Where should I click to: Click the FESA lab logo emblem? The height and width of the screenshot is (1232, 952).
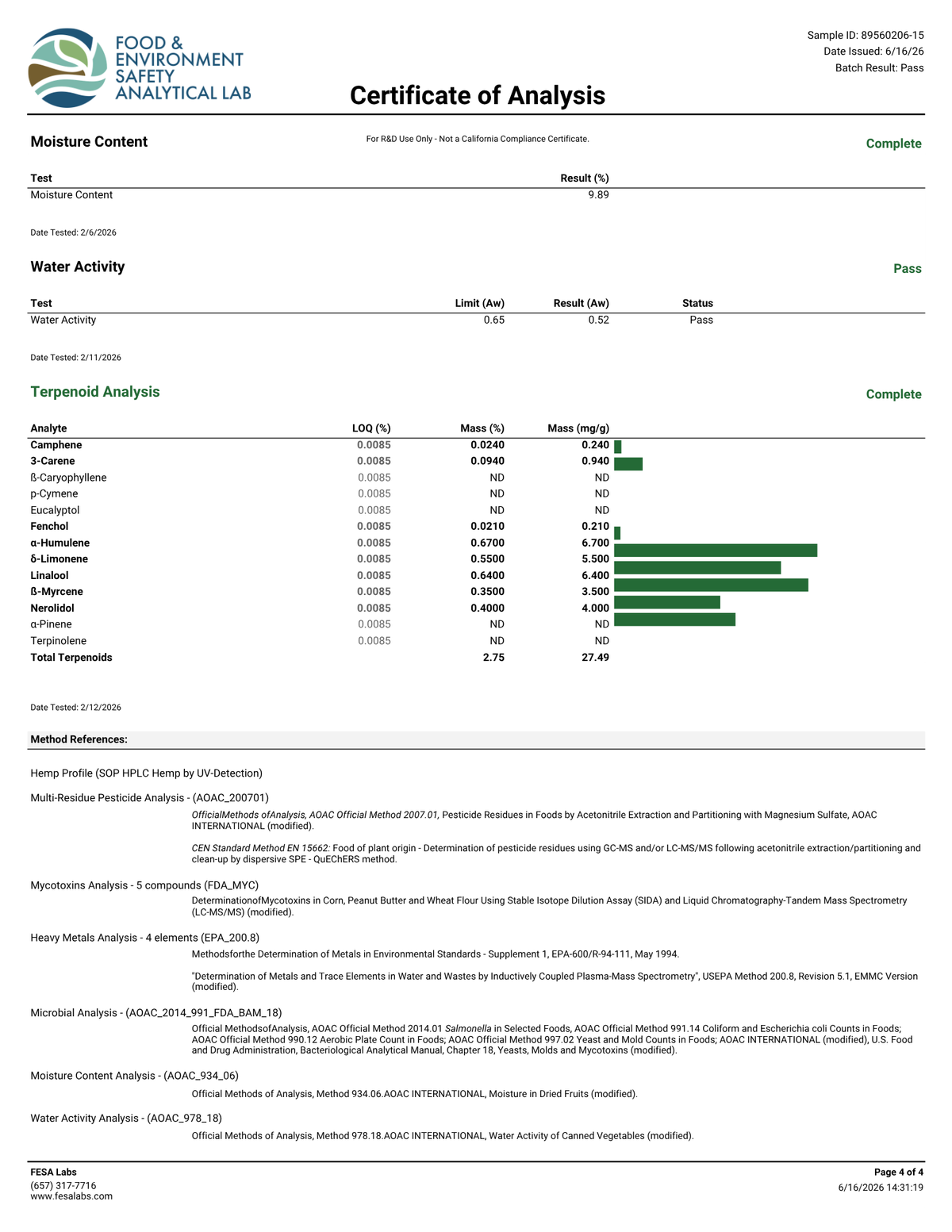pos(67,67)
